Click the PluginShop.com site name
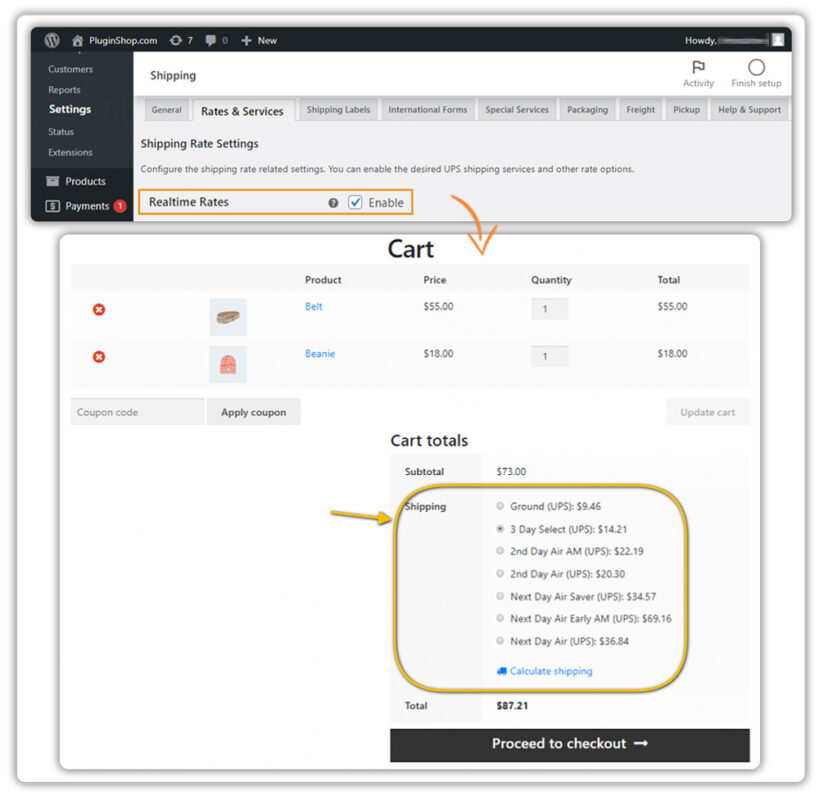The height and width of the screenshot is (800, 819). [x=123, y=40]
